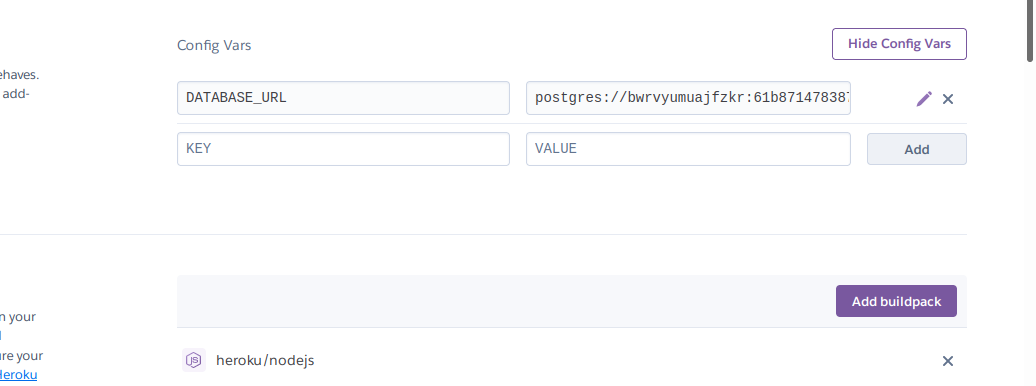The width and height of the screenshot is (1036, 386).
Task: Focus the empty KEY field
Action: (343, 149)
